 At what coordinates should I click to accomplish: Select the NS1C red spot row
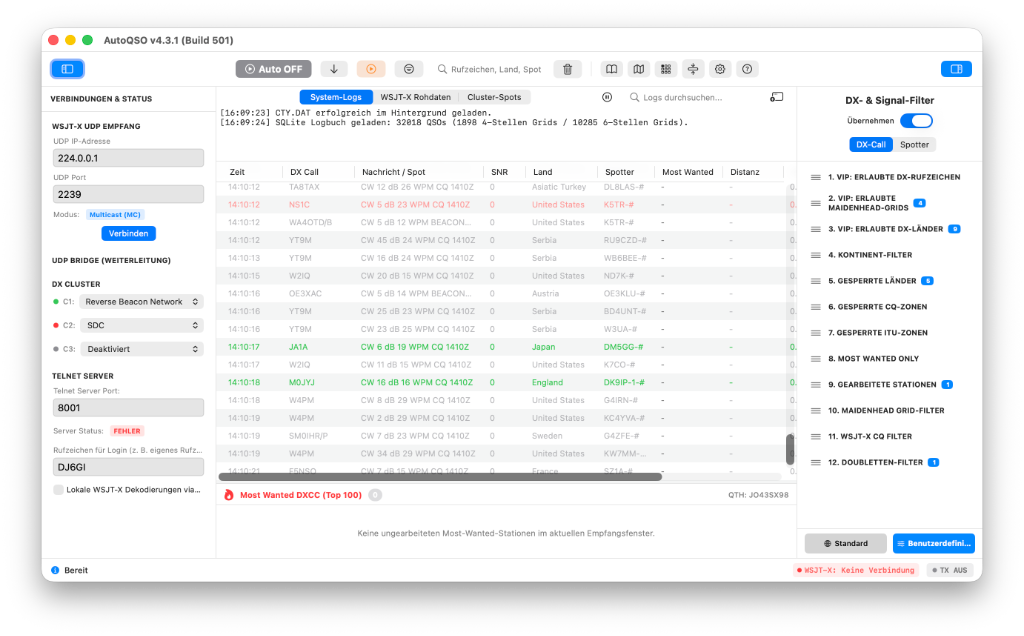pyautogui.click(x=505, y=204)
